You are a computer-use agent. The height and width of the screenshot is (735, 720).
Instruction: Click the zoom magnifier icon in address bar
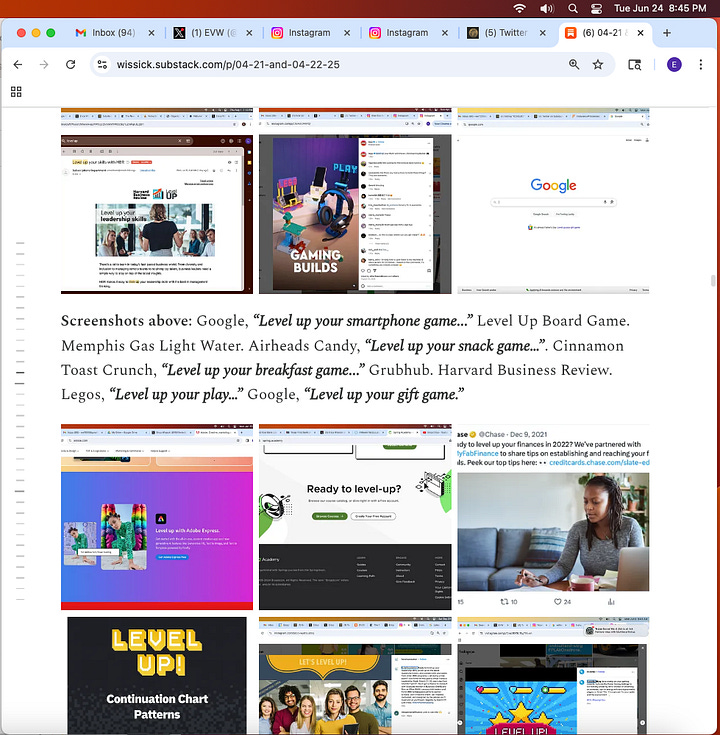click(x=574, y=65)
